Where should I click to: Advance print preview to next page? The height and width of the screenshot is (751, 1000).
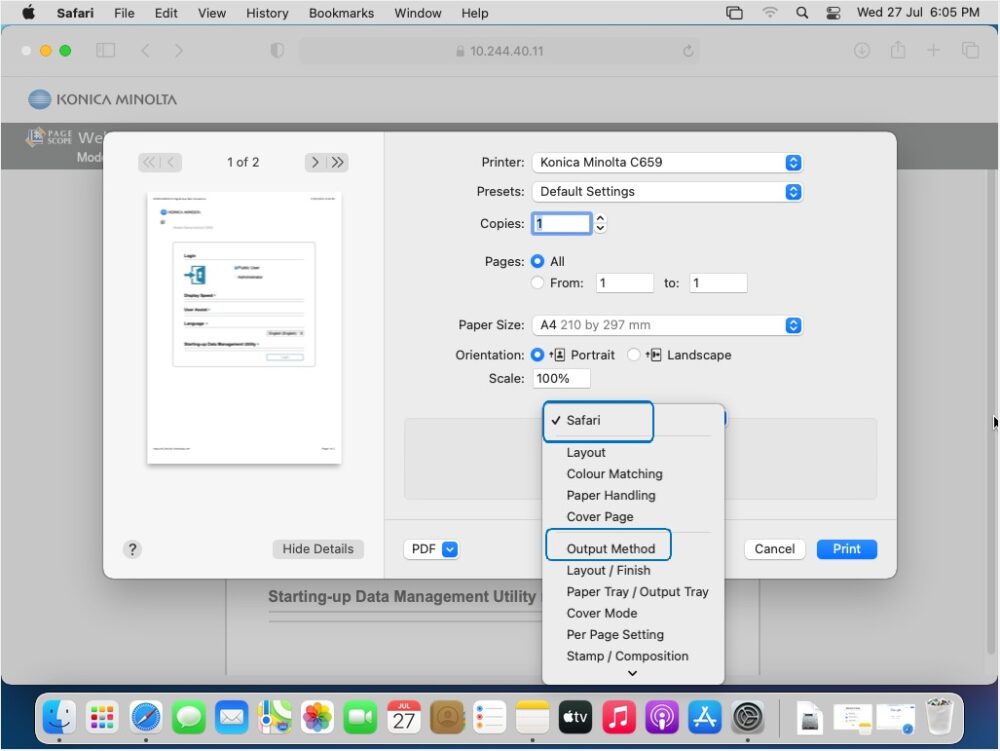(x=314, y=161)
